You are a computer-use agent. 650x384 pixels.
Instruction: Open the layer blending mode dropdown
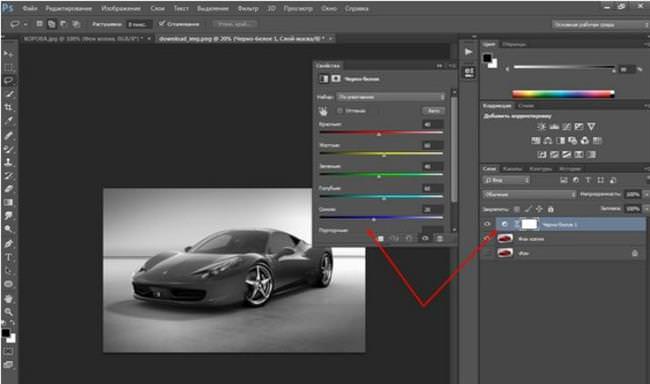coord(529,194)
